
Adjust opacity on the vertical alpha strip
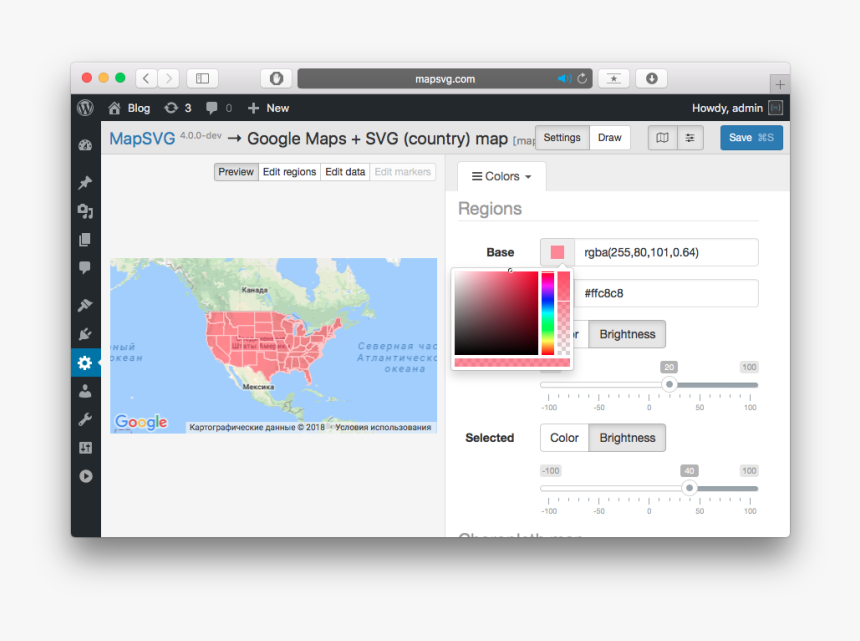click(564, 313)
